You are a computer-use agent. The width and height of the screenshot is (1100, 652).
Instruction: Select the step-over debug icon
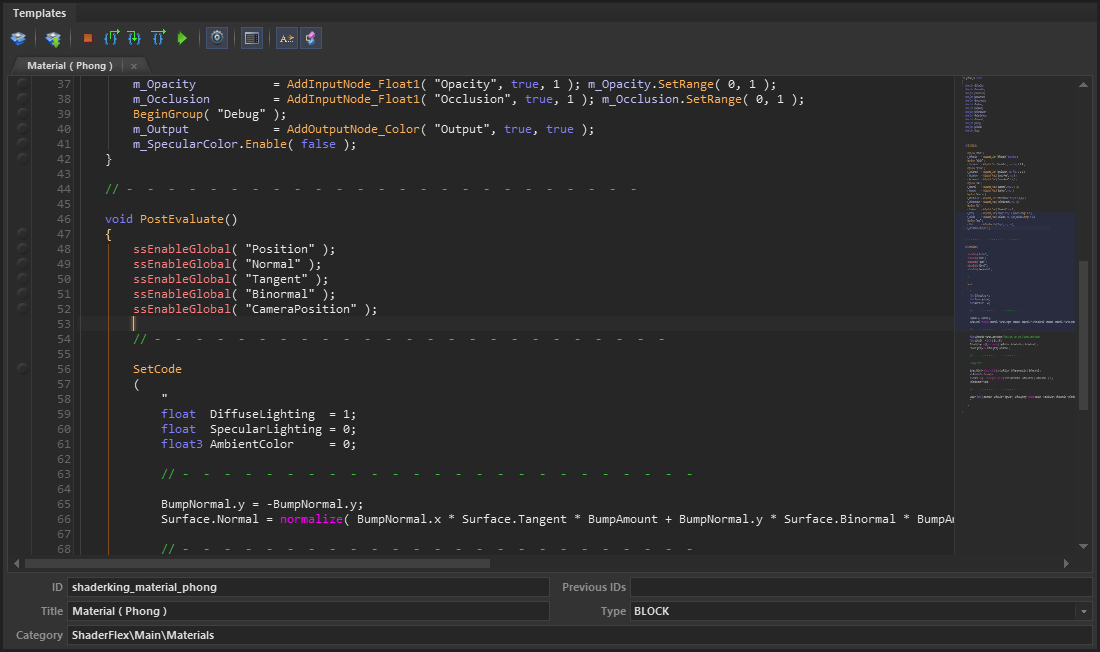point(158,38)
